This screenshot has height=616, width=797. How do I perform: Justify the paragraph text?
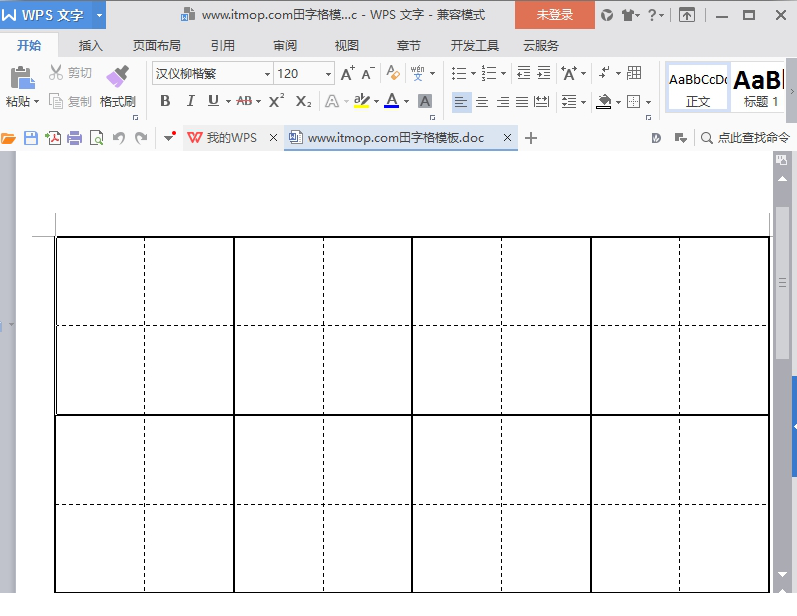(522, 102)
